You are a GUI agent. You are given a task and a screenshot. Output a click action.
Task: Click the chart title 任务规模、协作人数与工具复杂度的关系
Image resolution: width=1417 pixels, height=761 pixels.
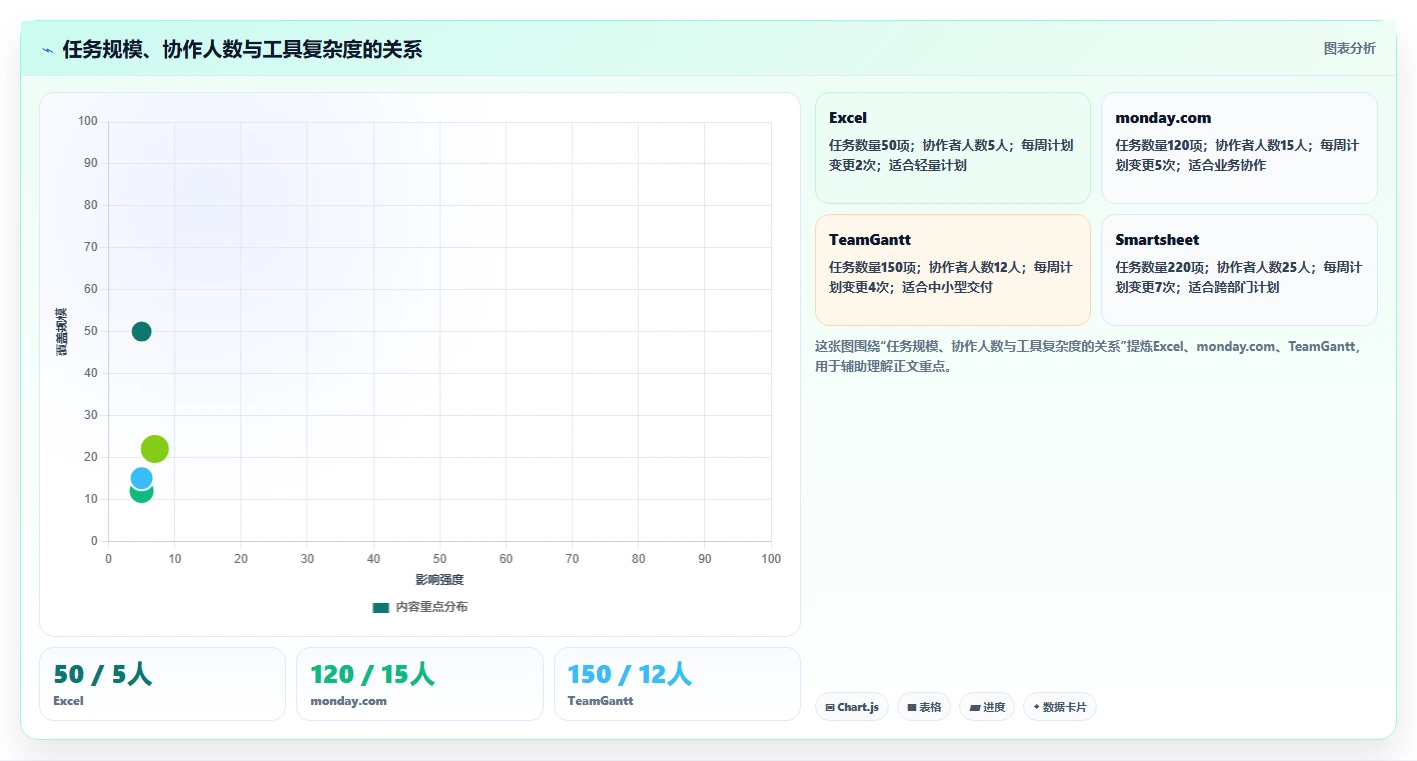click(242, 49)
